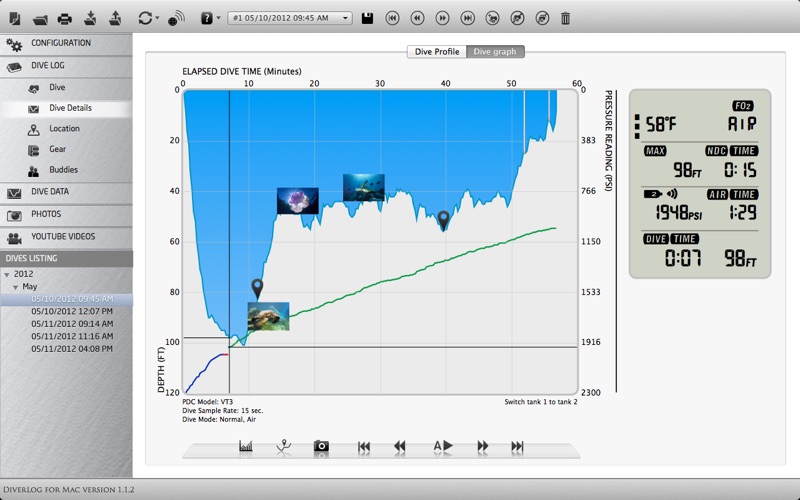Select dive 05/11/2012 04:08 PM in listing
This screenshot has width=800, height=500.
click(x=72, y=349)
